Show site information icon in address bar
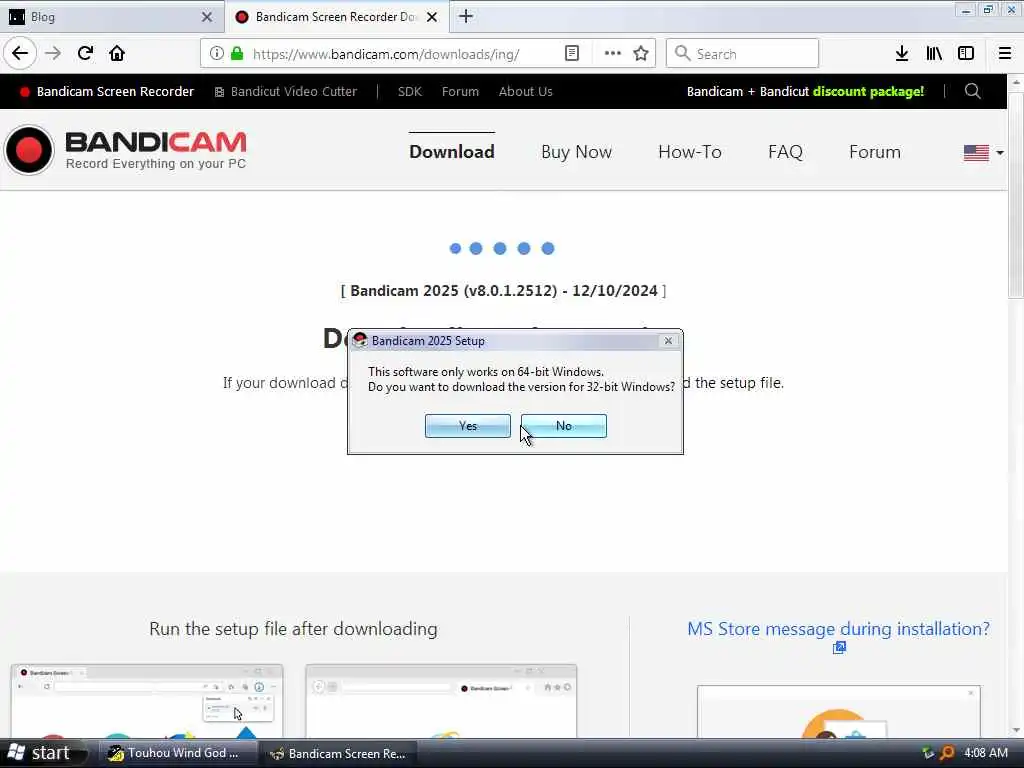This screenshot has height=768, width=1024. click(x=217, y=54)
